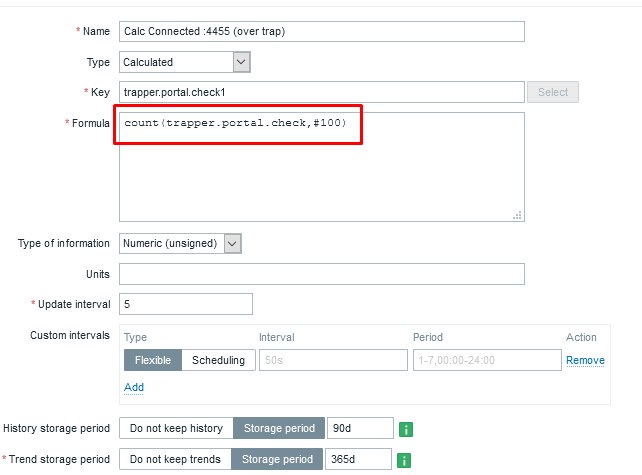Choose Storage period for history
The height and width of the screenshot is (475, 642).
[x=279, y=428]
